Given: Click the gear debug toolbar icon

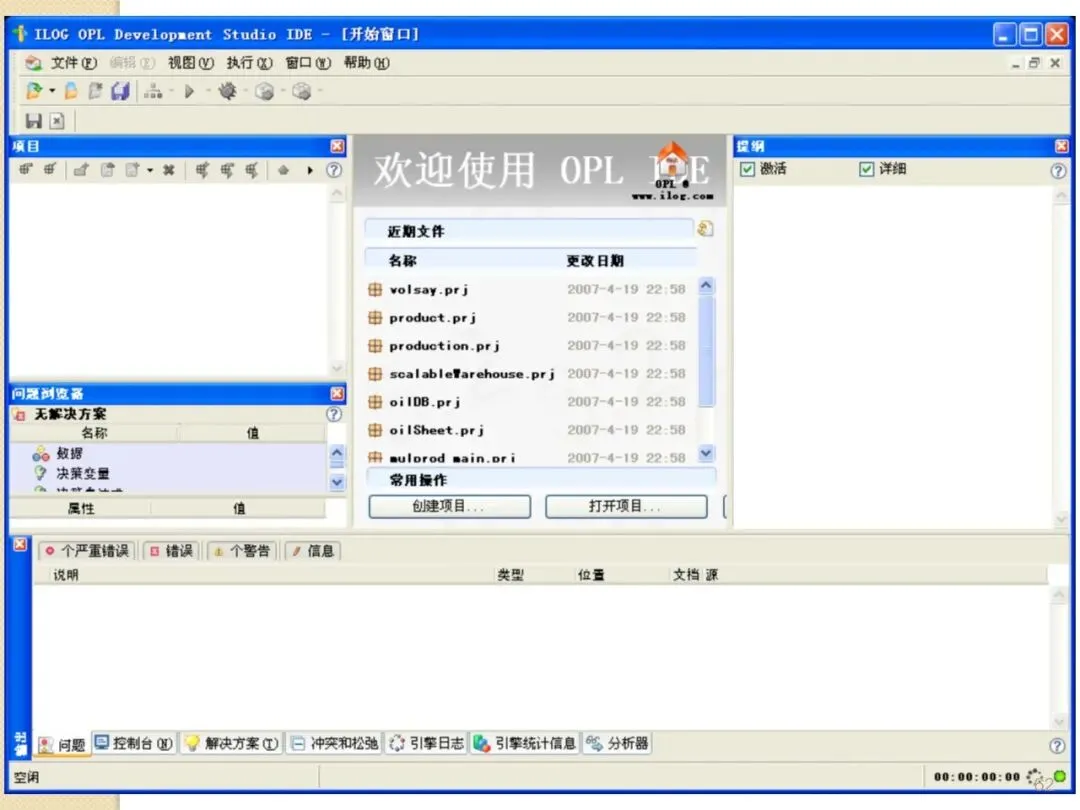Looking at the screenshot, I should point(227,91).
